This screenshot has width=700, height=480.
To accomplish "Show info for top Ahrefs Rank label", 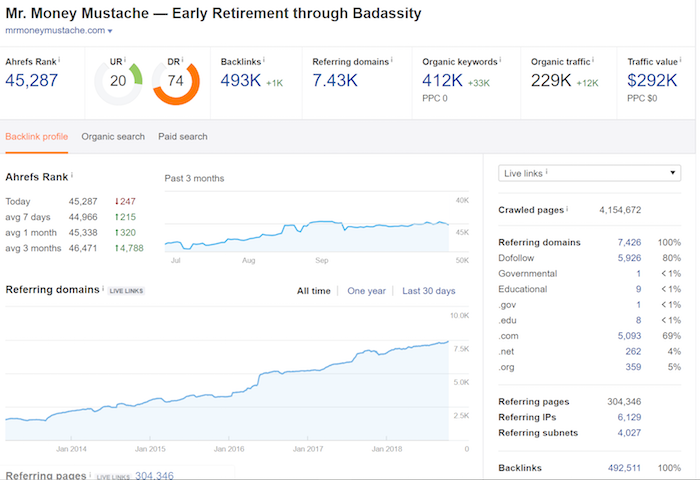I will pyautogui.click(x=59, y=59).
